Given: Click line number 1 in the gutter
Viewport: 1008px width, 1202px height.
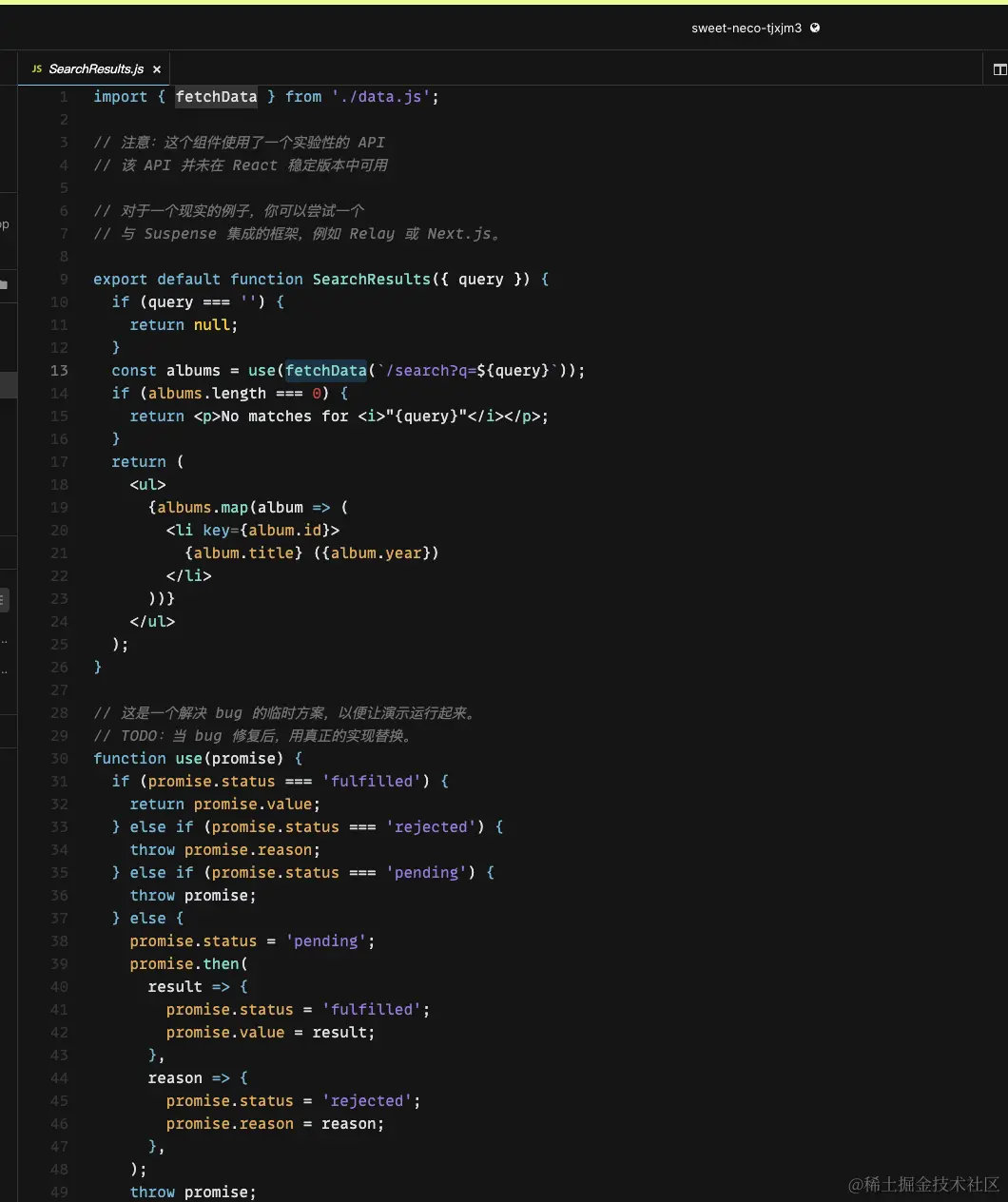Looking at the screenshot, I should 64,97.
